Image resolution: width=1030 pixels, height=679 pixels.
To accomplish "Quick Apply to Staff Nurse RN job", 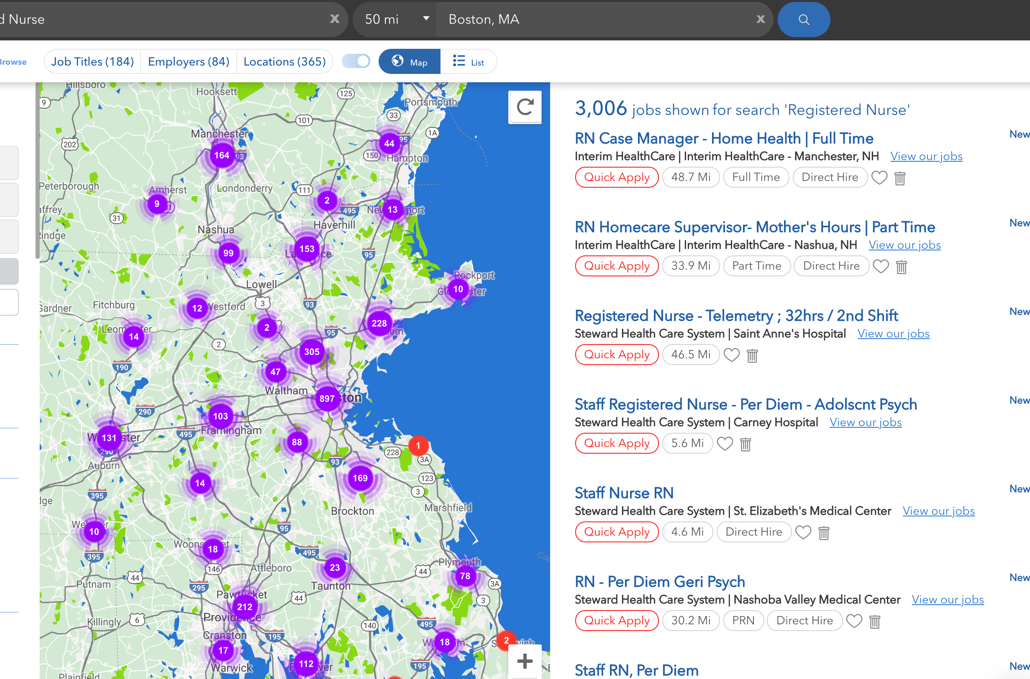I will (617, 532).
